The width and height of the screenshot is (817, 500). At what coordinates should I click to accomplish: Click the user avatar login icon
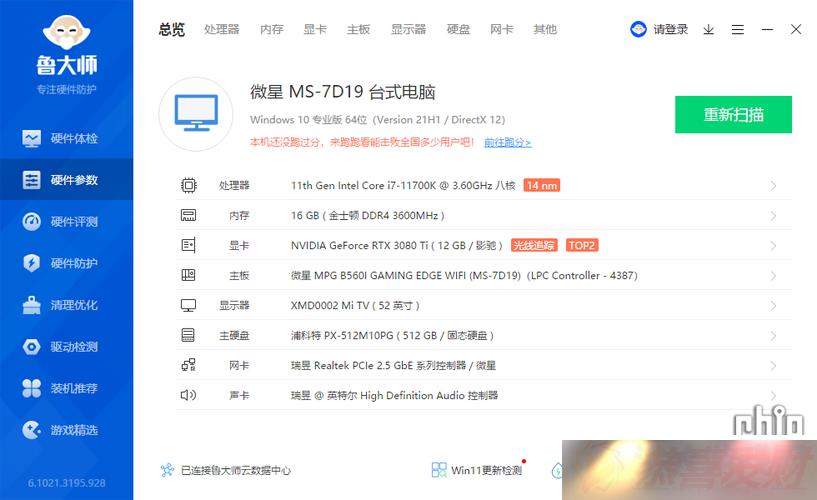(638, 29)
